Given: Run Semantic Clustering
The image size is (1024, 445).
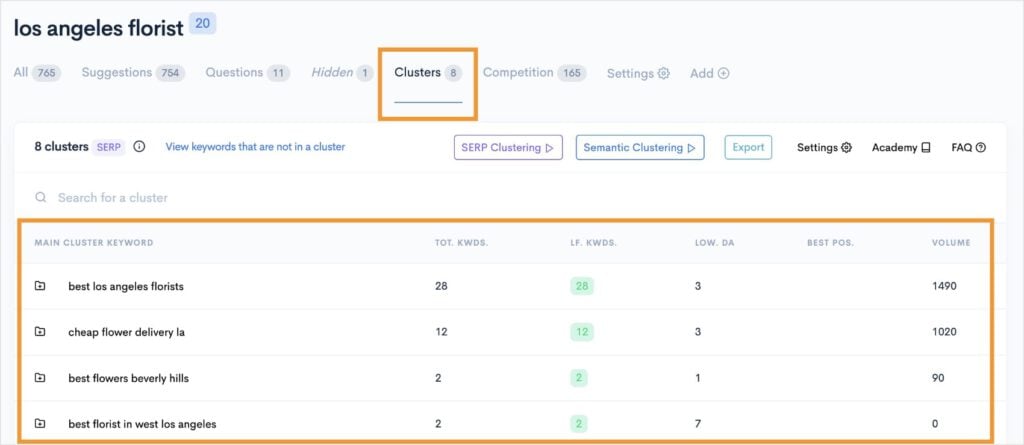Looking at the screenshot, I should [x=640, y=148].
